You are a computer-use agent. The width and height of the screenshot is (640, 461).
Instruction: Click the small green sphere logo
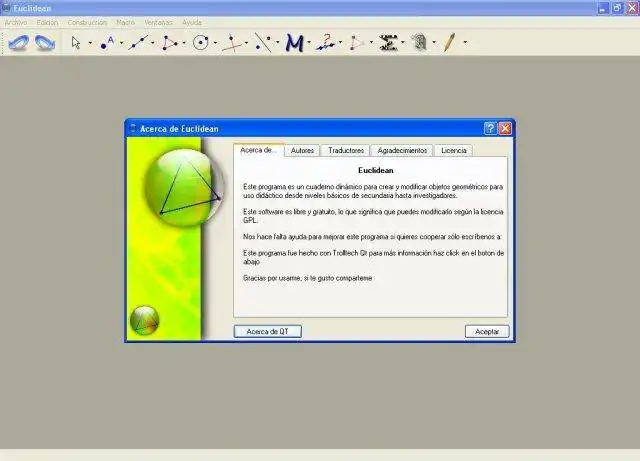coord(144,321)
